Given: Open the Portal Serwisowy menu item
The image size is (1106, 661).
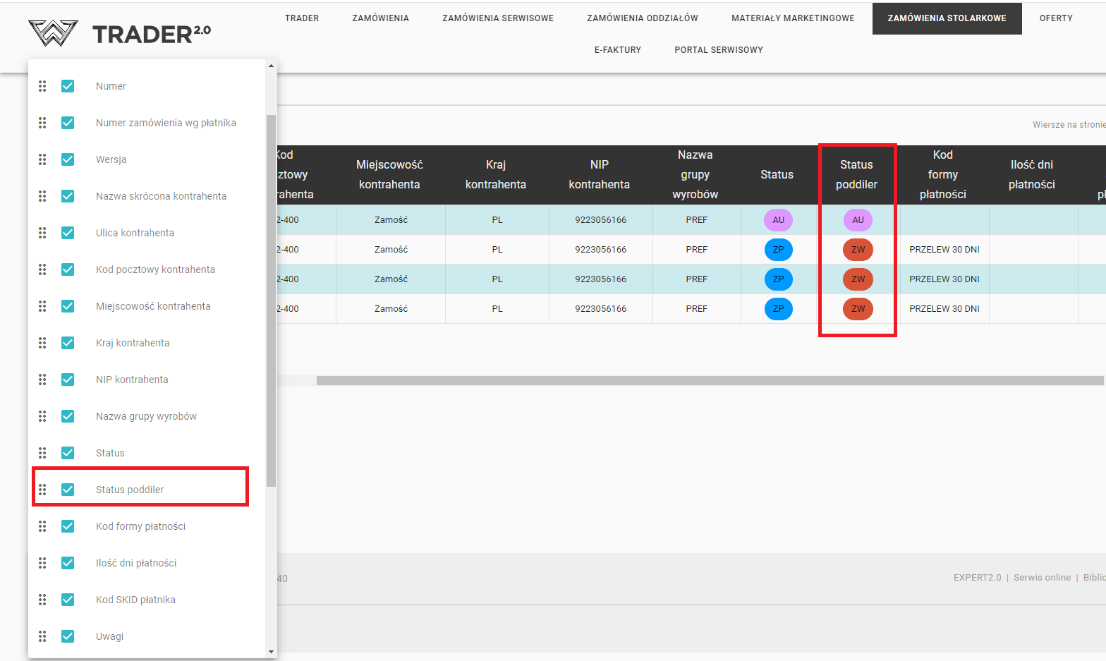Looking at the screenshot, I should 718,50.
